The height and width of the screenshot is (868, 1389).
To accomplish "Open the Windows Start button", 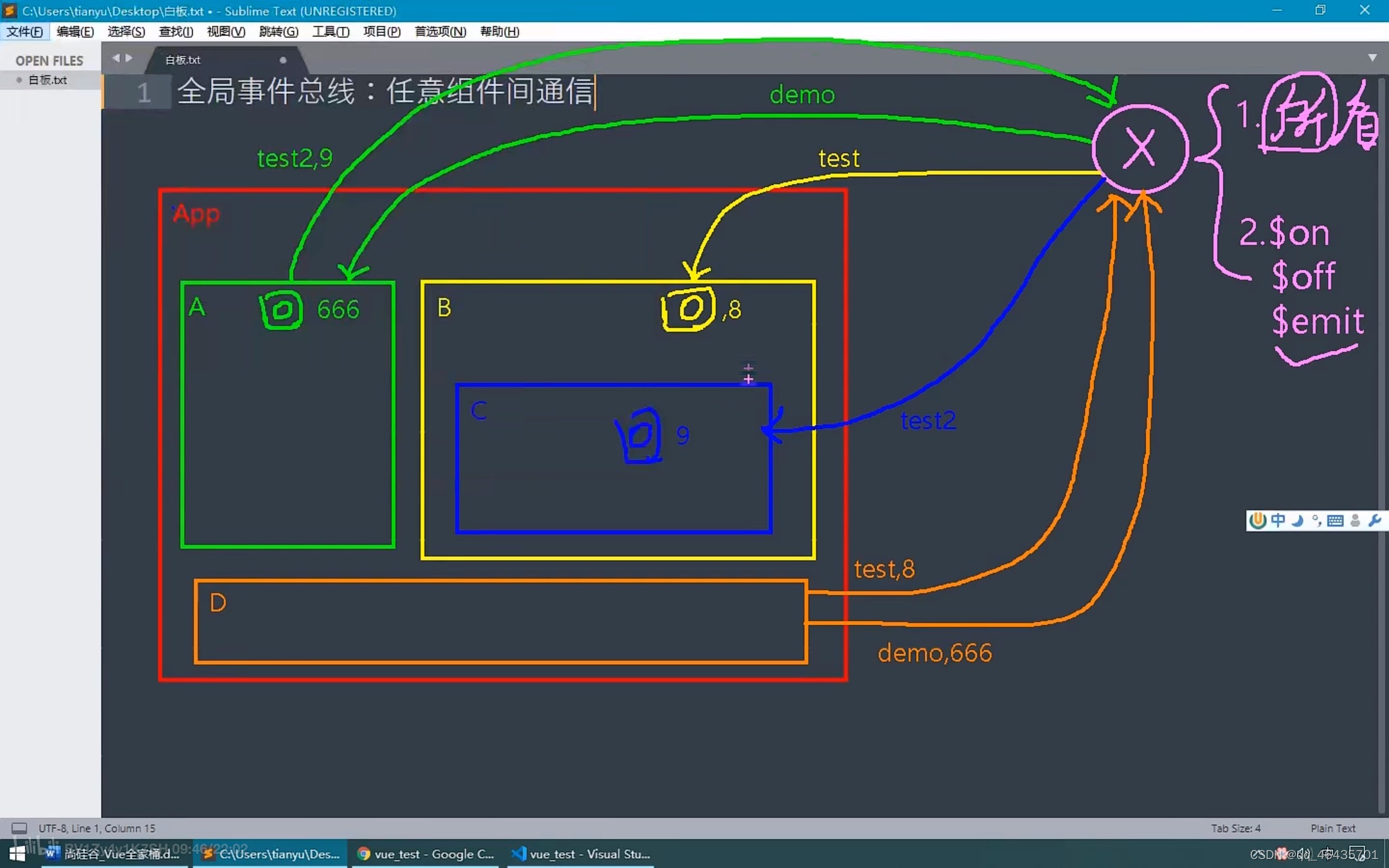I will coord(17,854).
